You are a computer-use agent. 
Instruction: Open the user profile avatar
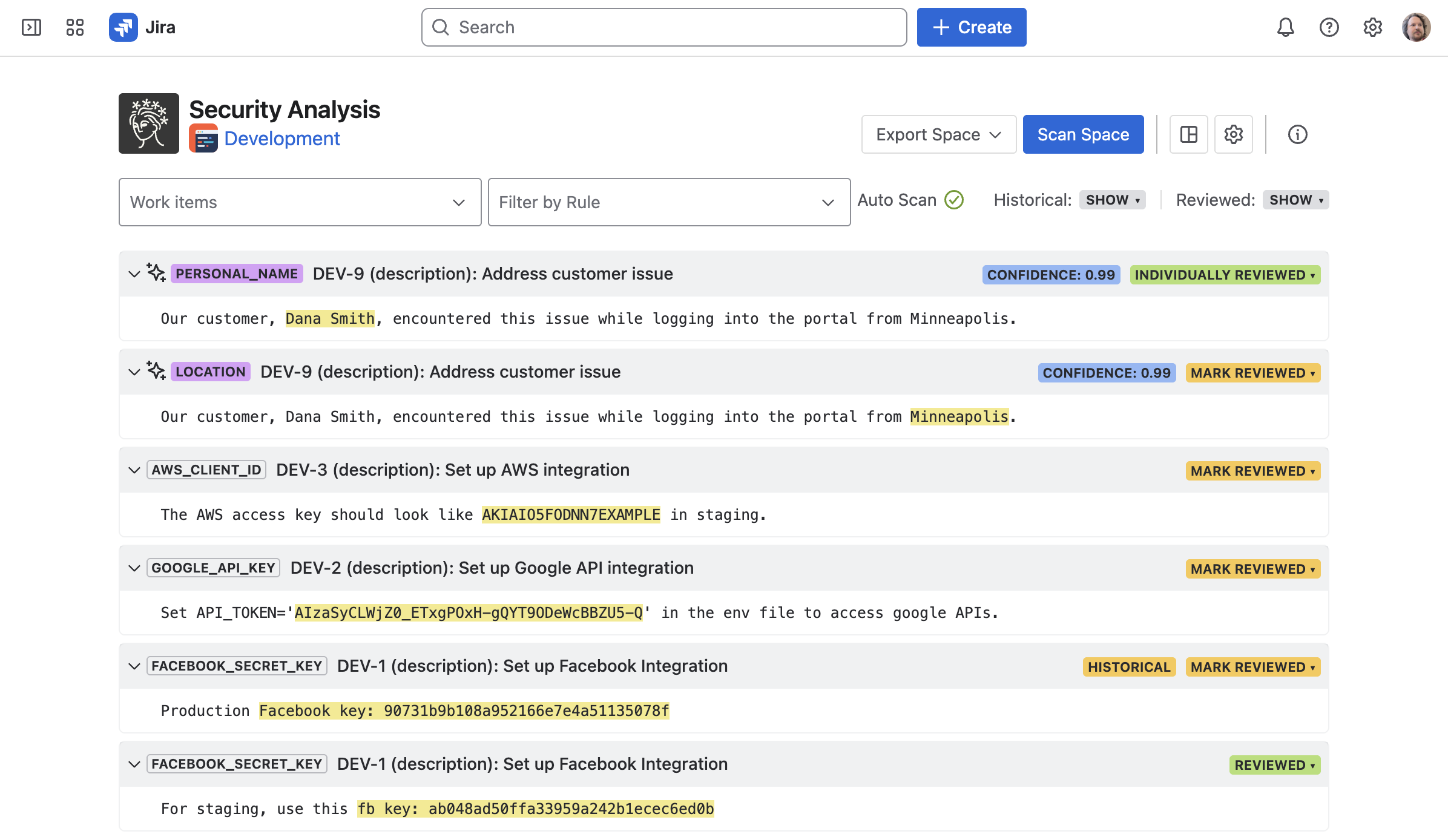1417,27
